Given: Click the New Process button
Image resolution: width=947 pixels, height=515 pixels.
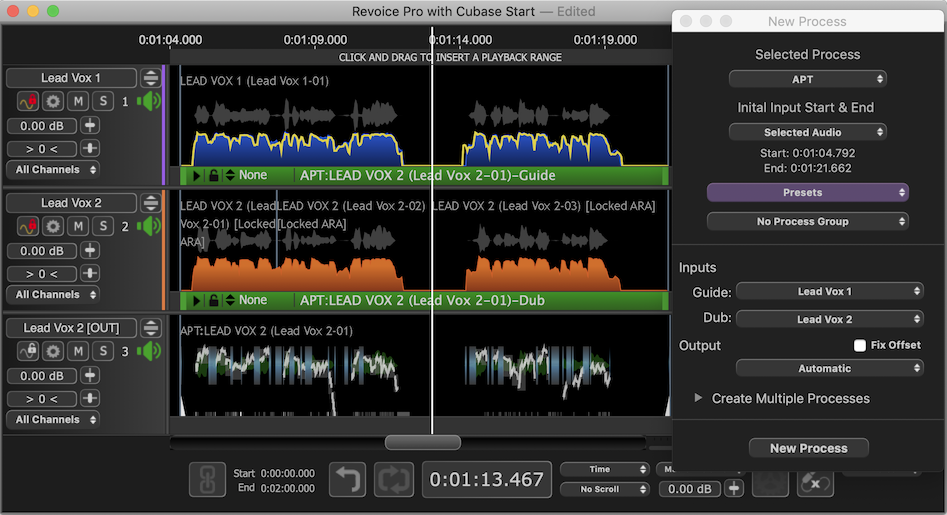Looking at the screenshot, I should pos(808,448).
